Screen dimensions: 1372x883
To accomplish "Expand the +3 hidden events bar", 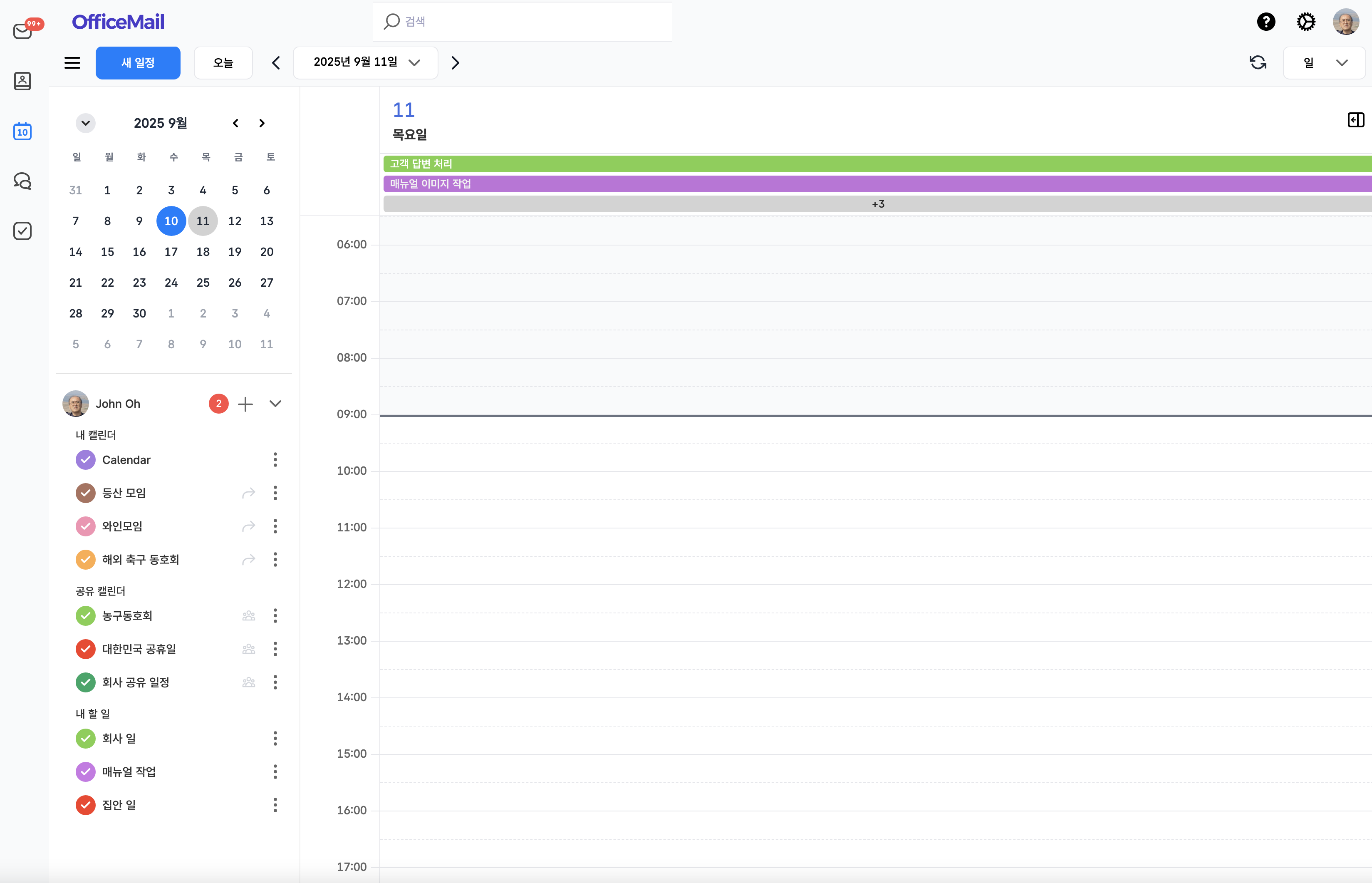I will coord(877,204).
